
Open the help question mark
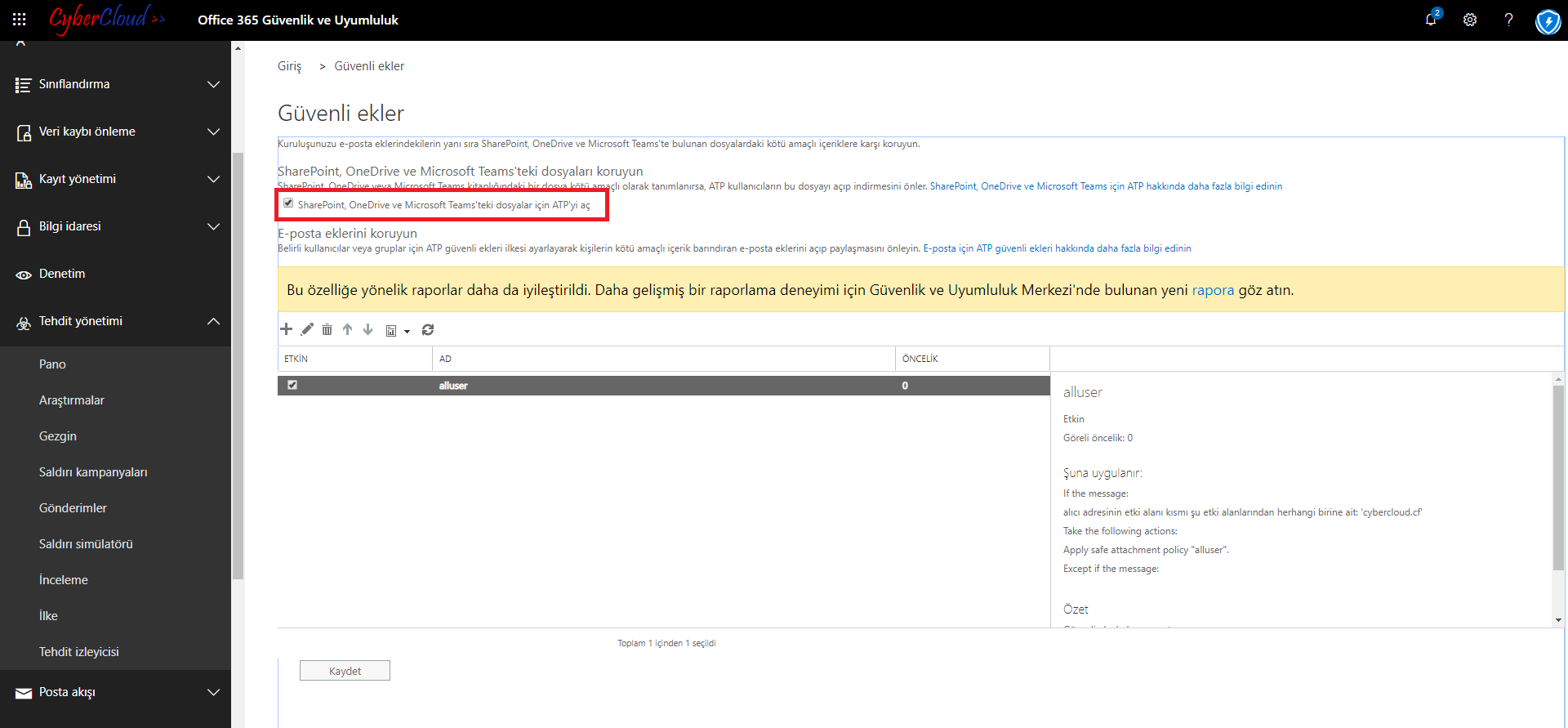(x=1508, y=20)
